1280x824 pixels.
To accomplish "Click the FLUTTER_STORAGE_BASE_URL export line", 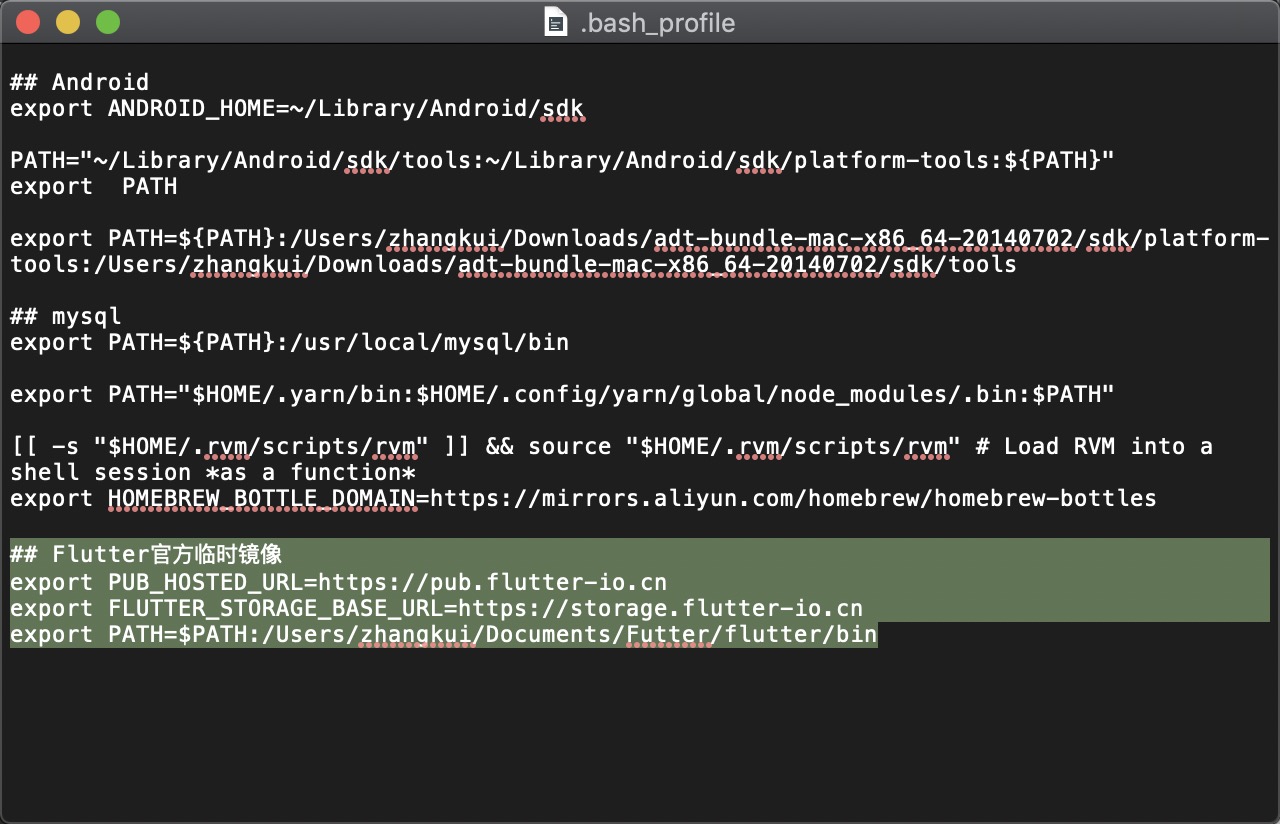I will click(x=437, y=608).
